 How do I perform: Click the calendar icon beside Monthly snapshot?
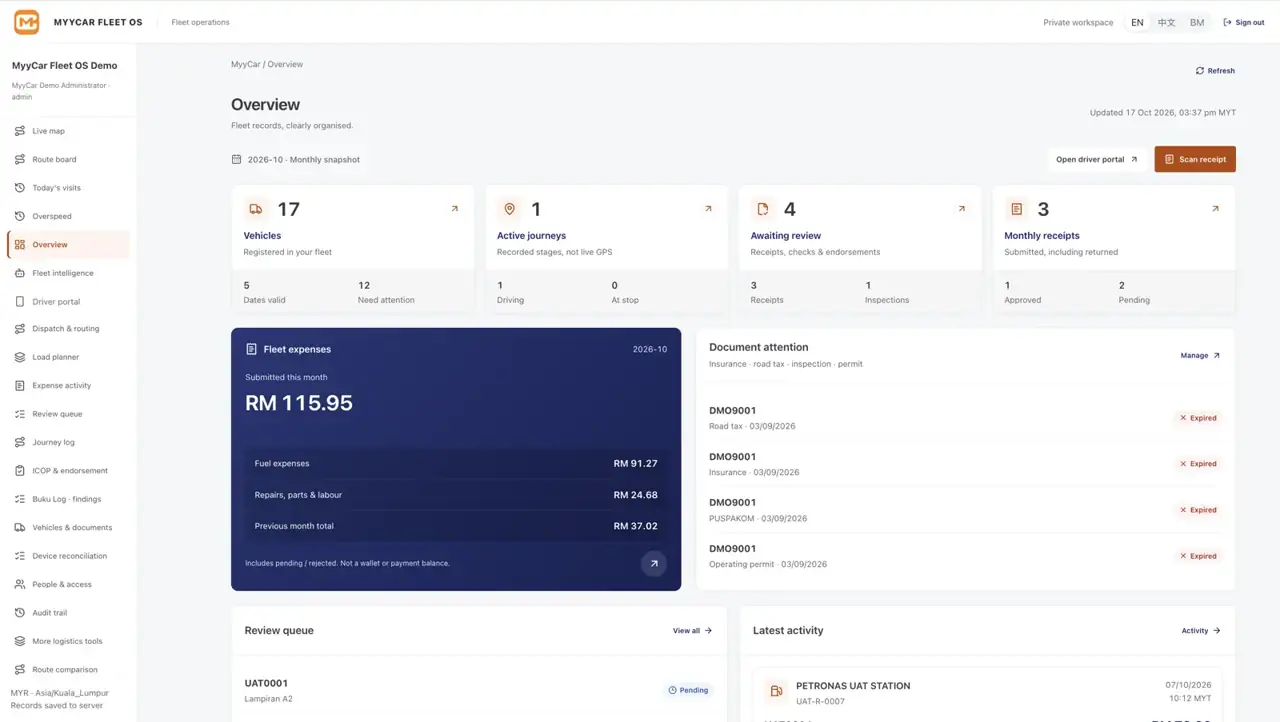click(x=237, y=159)
